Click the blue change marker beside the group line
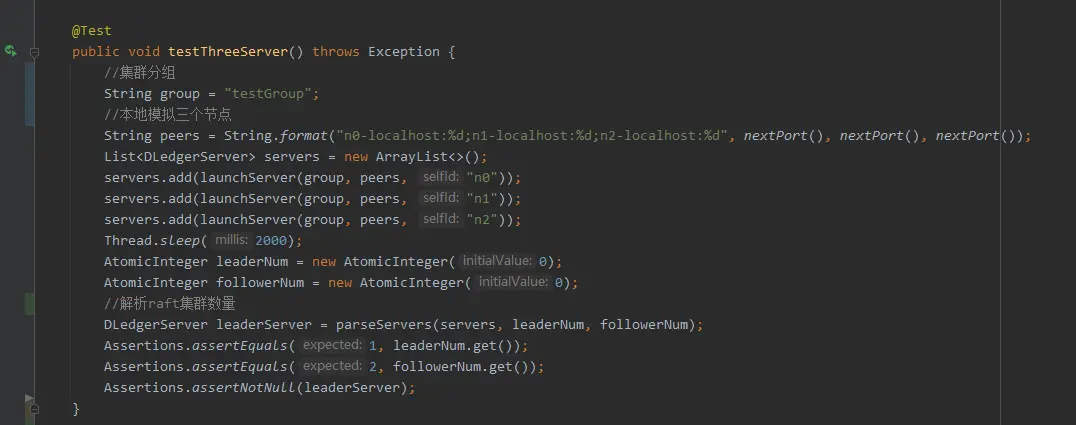This screenshot has height=425, width=1076. 30,94
